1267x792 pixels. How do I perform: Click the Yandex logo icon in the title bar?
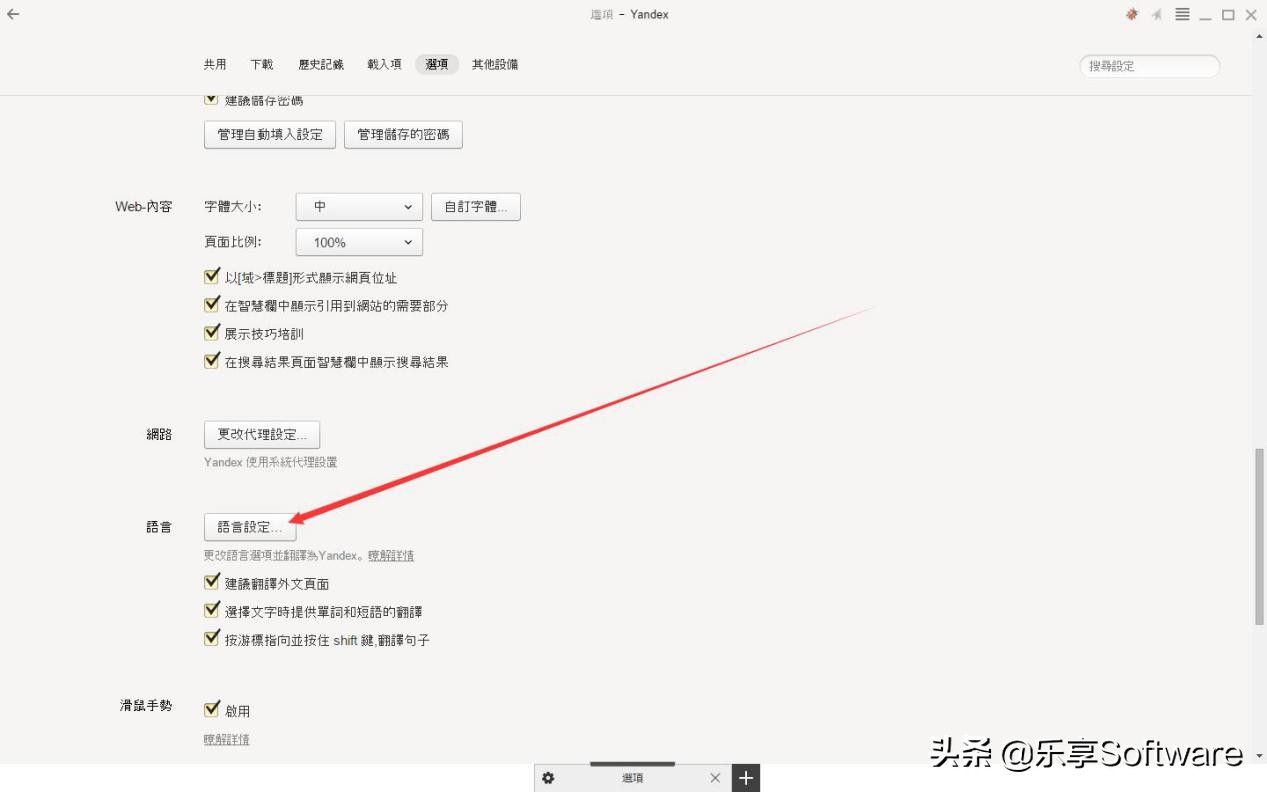coord(1131,14)
